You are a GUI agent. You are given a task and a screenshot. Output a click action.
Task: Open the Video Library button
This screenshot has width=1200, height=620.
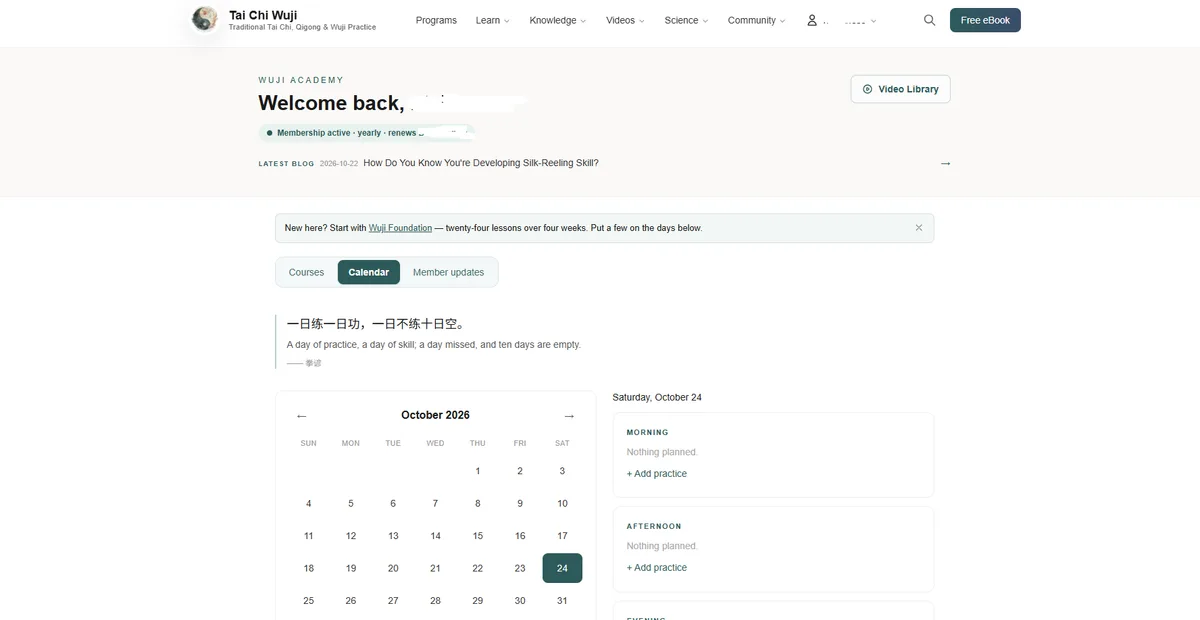[900, 89]
